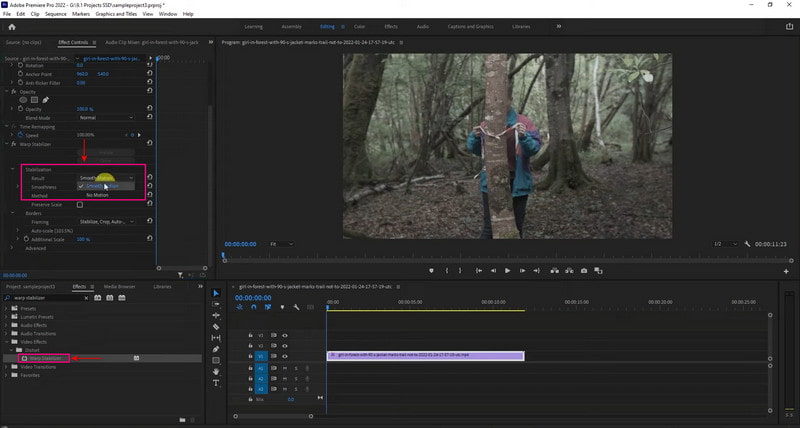Hide video track V1 with its eye icon

(x=285, y=356)
